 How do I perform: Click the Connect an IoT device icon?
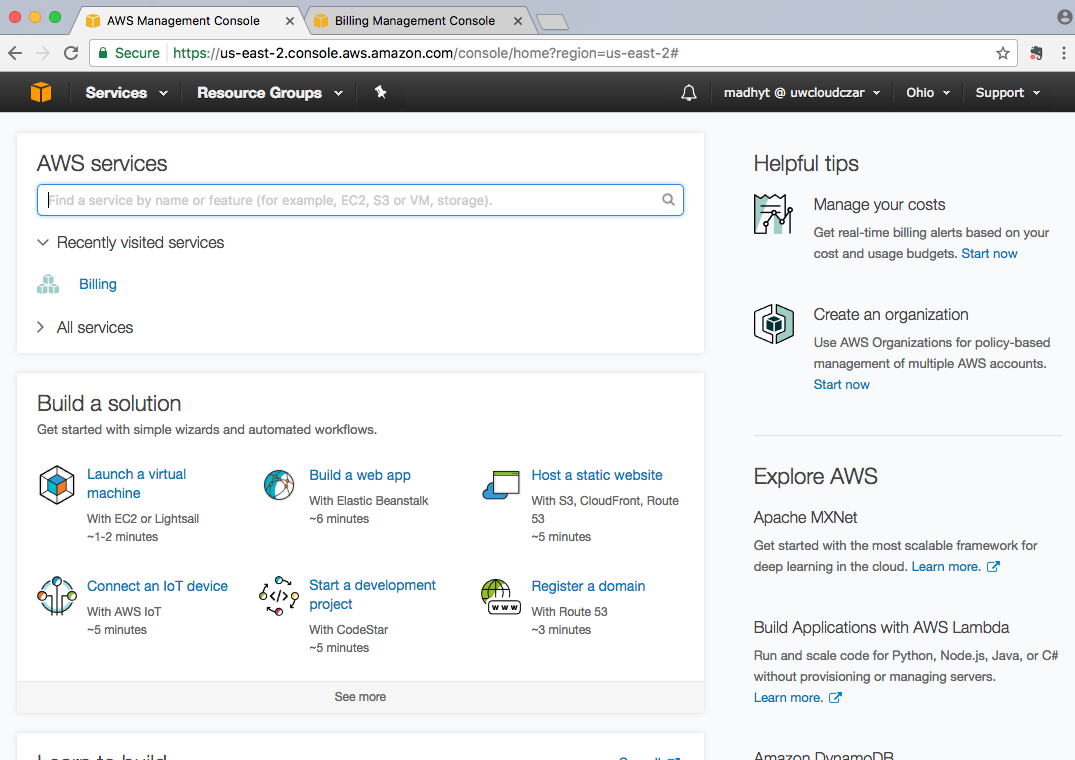coord(57,596)
